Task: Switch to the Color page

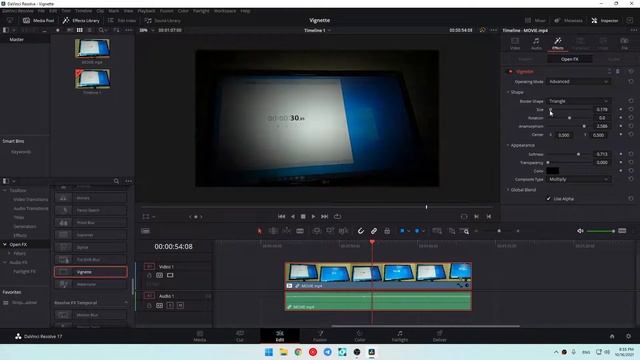Action: pyautogui.click(x=360, y=336)
